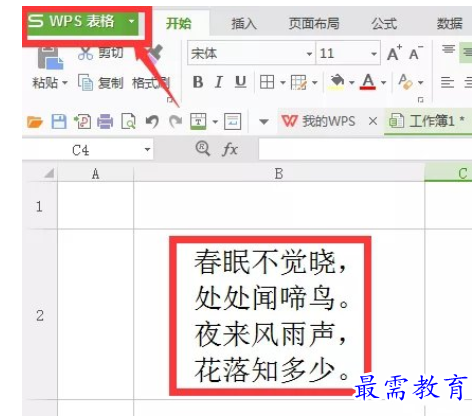Click the 粘贴 paste icon
The width and height of the screenshot is (476, 419).
point(50,58)
